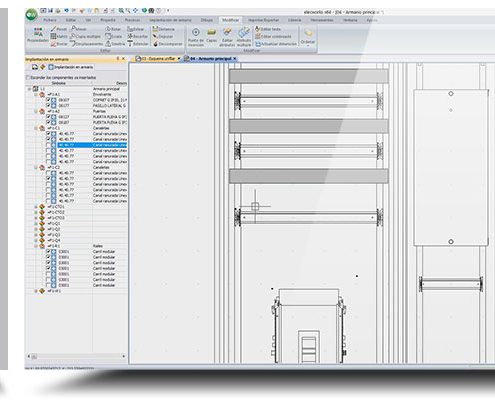
Task: Open the Propiedades tool in ribbon
Action: pyautogui.click(x=38, y=35)
